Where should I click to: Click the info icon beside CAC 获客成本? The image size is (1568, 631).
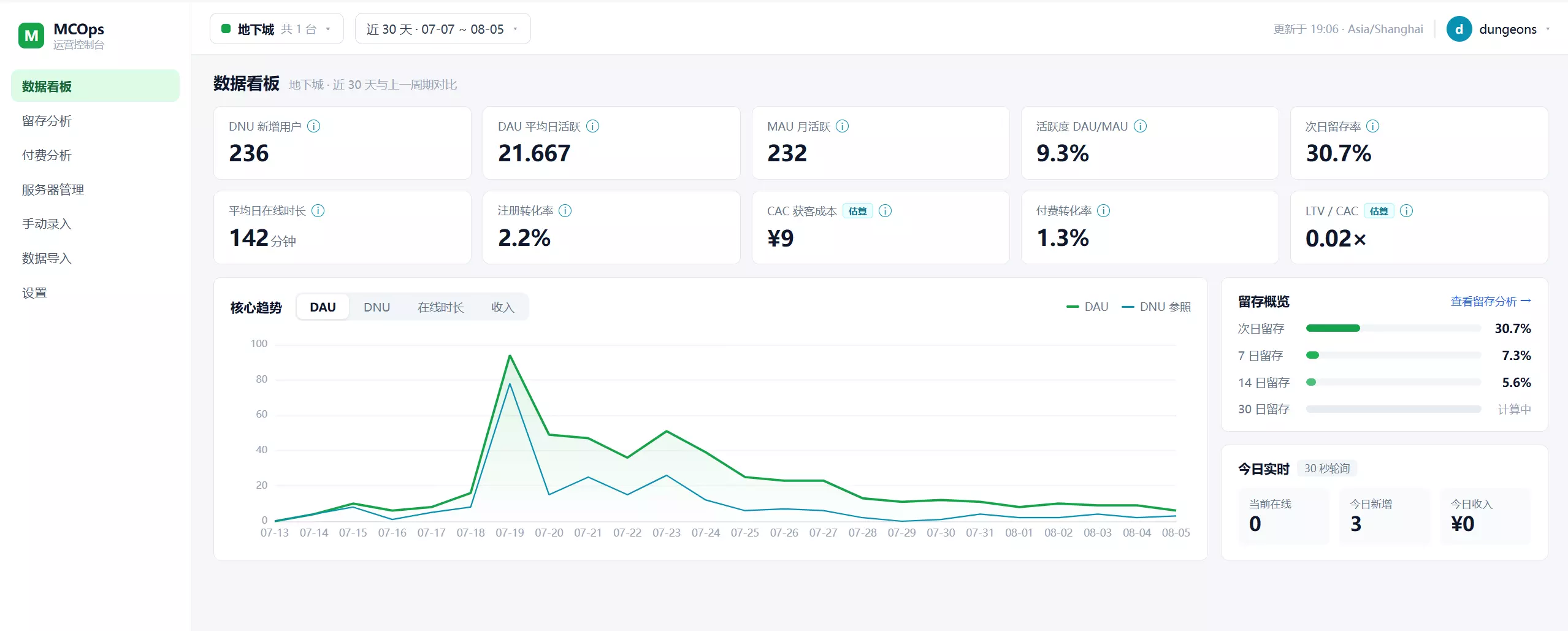[885, 211]
